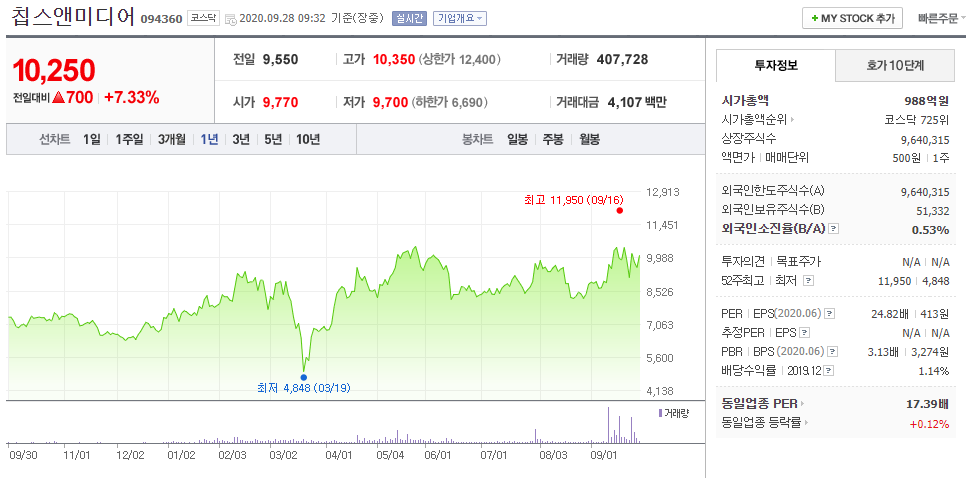Screen dimensions: 974x478
Task: Click the red up-triangle next to 700
Action: click(x=59, y=97)
